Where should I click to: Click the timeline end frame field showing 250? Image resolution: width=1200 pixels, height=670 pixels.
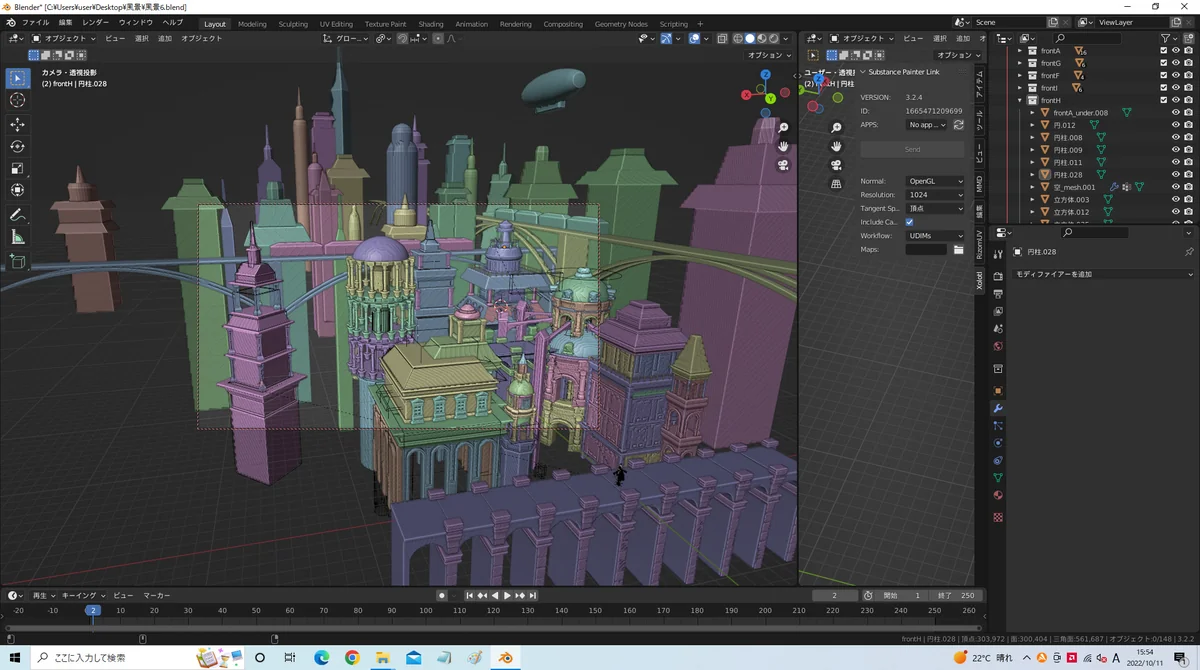(955, 596)
